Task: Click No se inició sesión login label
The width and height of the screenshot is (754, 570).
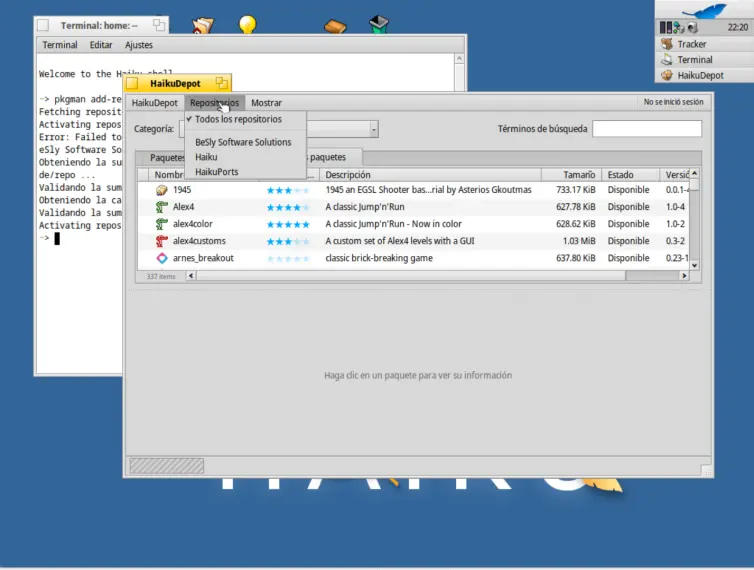Action: (x=673, y=102)
